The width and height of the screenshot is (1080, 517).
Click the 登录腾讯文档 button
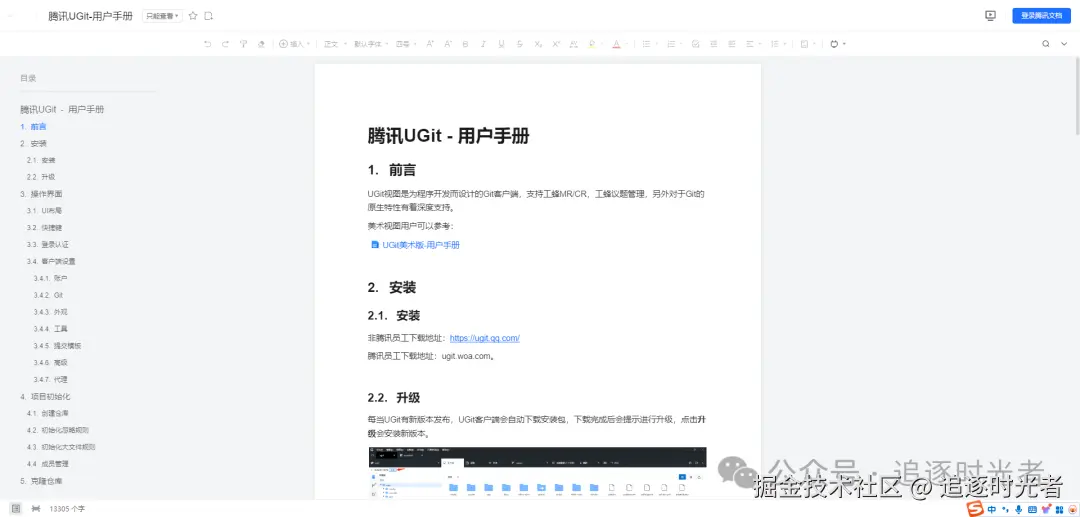pyautogui.click(x=1041, y=16)
